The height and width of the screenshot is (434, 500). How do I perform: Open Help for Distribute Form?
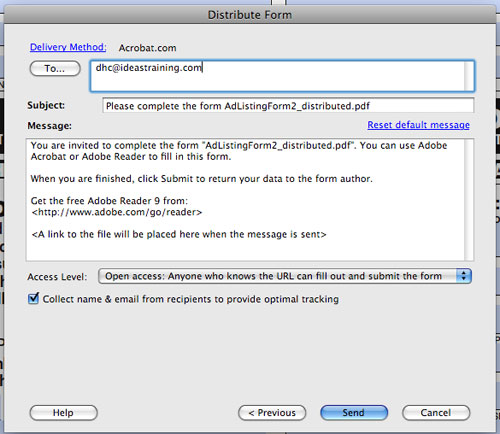coord(63,413)
